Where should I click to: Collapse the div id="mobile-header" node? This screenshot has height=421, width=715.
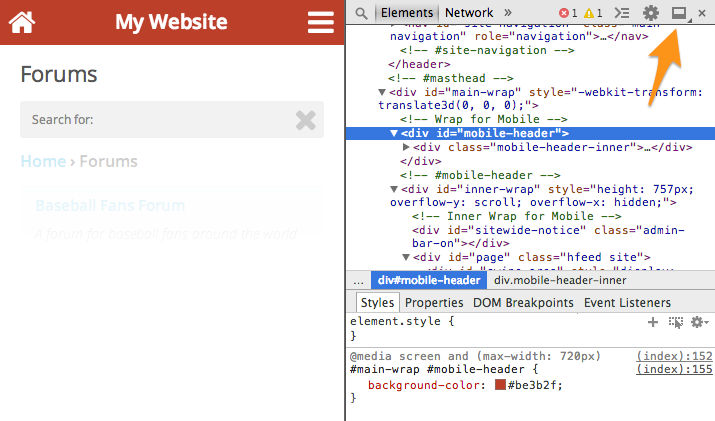click(x=394, y=133)
